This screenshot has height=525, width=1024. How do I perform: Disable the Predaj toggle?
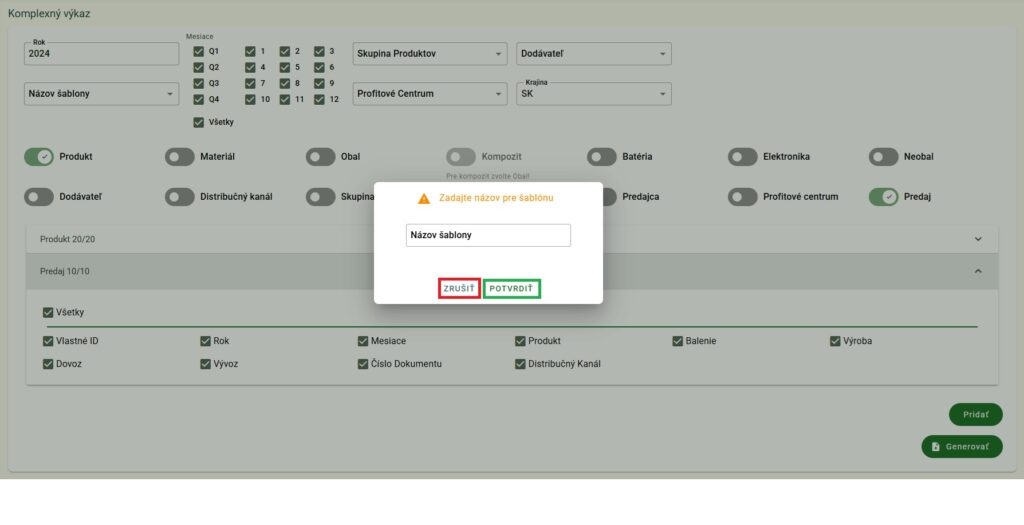[884, 197]
